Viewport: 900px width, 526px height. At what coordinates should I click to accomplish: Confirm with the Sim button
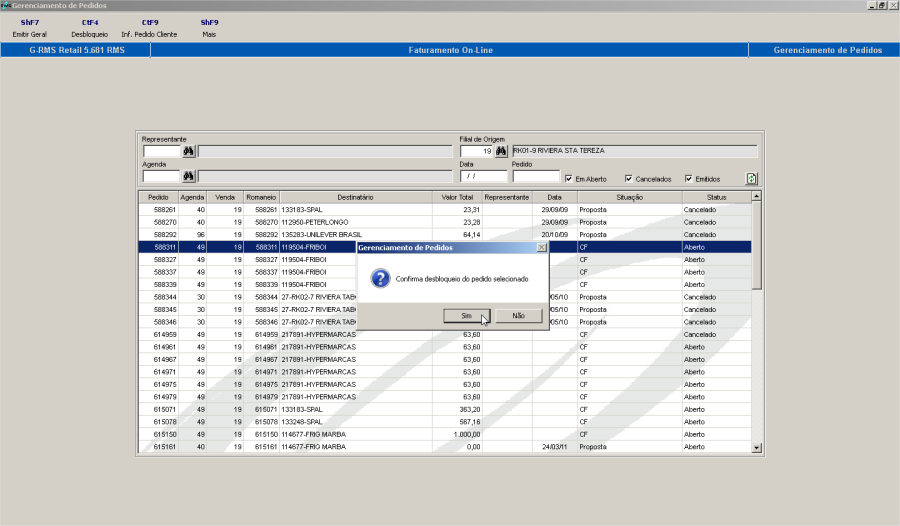[x=467, y=316]
